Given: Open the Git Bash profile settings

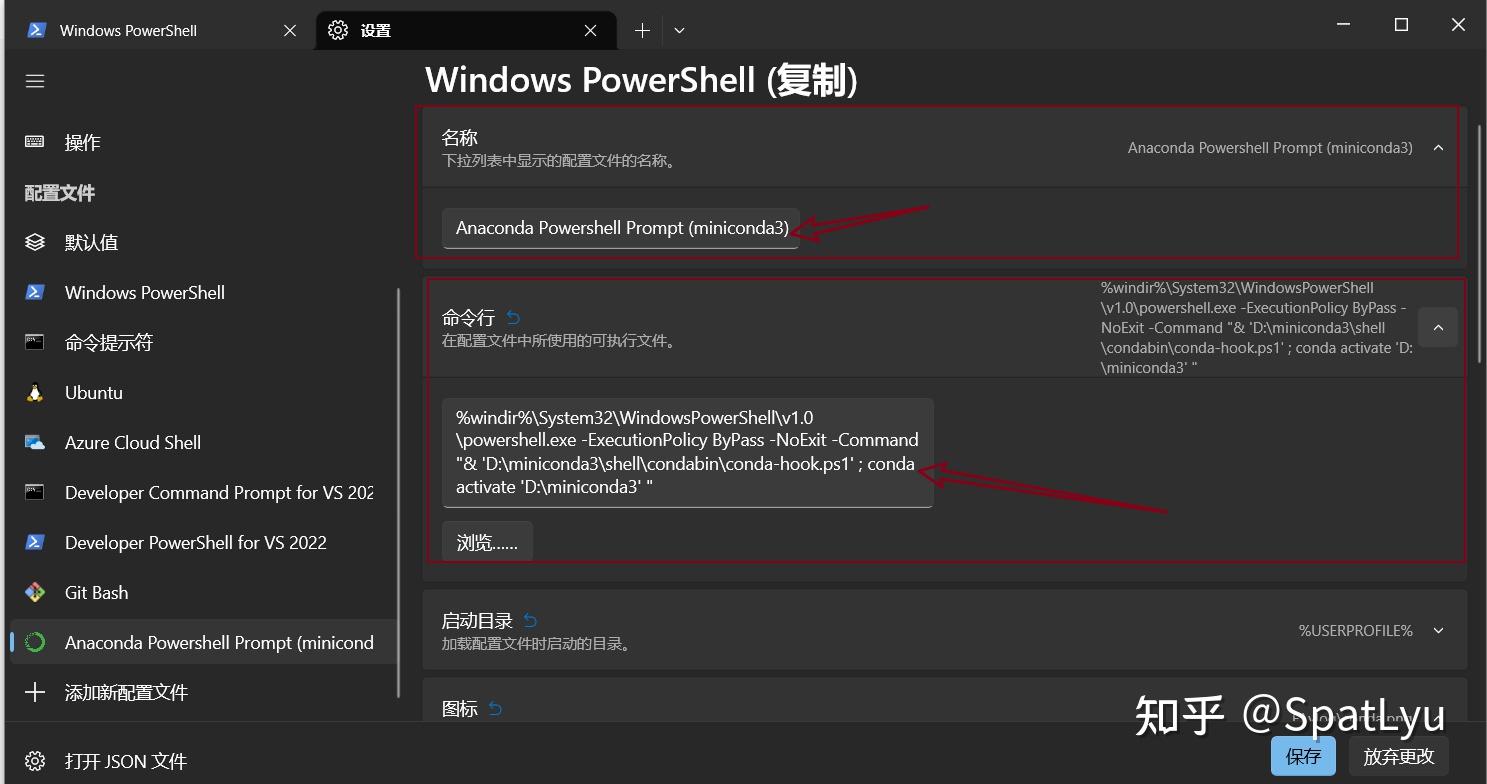Looking at the screenshot, I should pyautogui.click(x=96, y=592).
